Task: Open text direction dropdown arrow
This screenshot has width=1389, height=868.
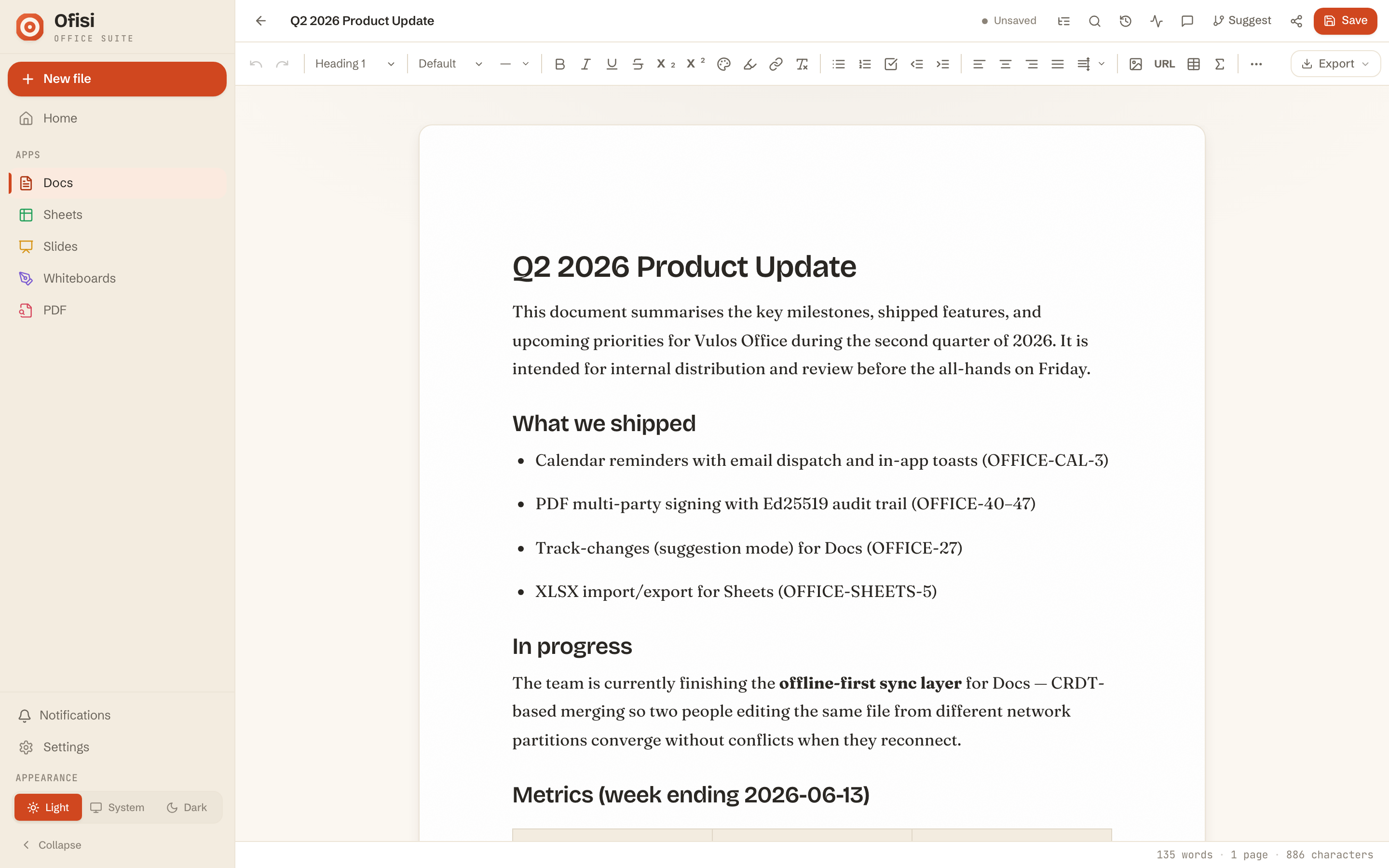Action: coord(1102,64)
